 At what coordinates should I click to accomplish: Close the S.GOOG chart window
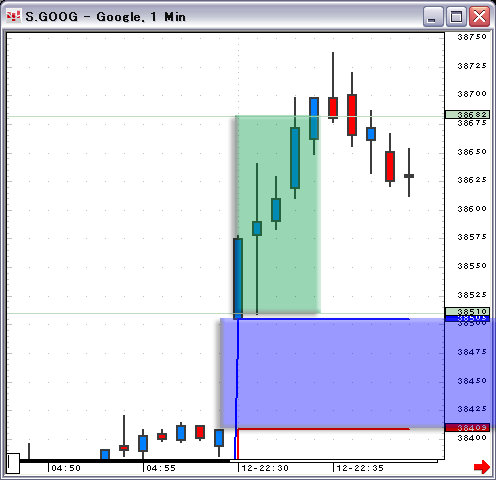(479, 16)
